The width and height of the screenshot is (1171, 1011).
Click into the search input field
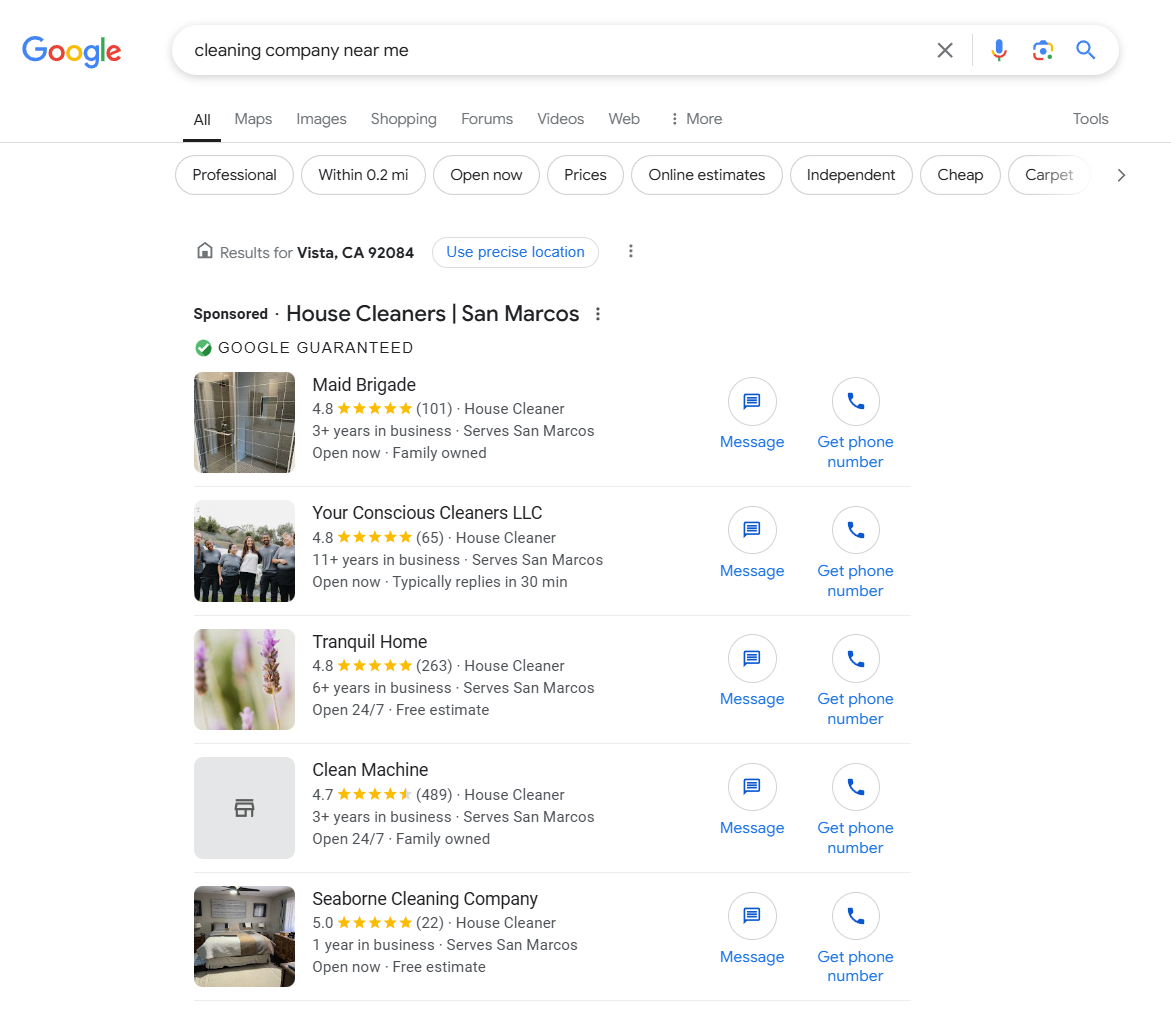tap(550, 50)
